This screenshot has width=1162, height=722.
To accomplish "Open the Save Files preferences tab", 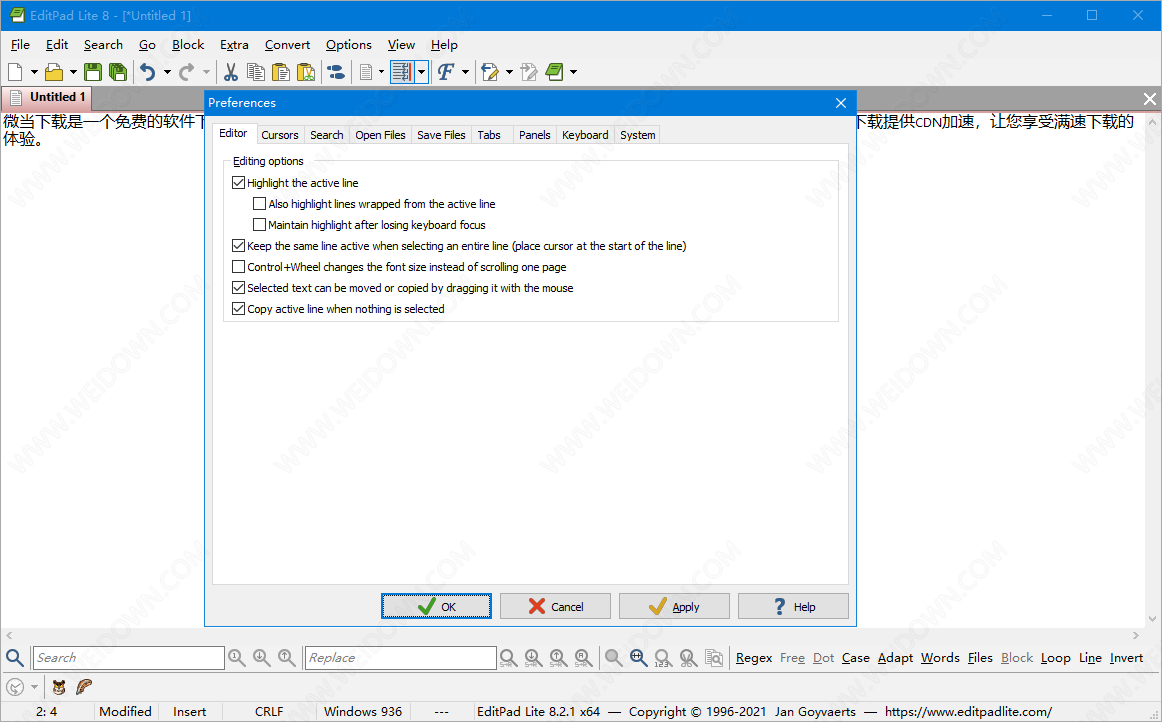I will click(441, 135).
